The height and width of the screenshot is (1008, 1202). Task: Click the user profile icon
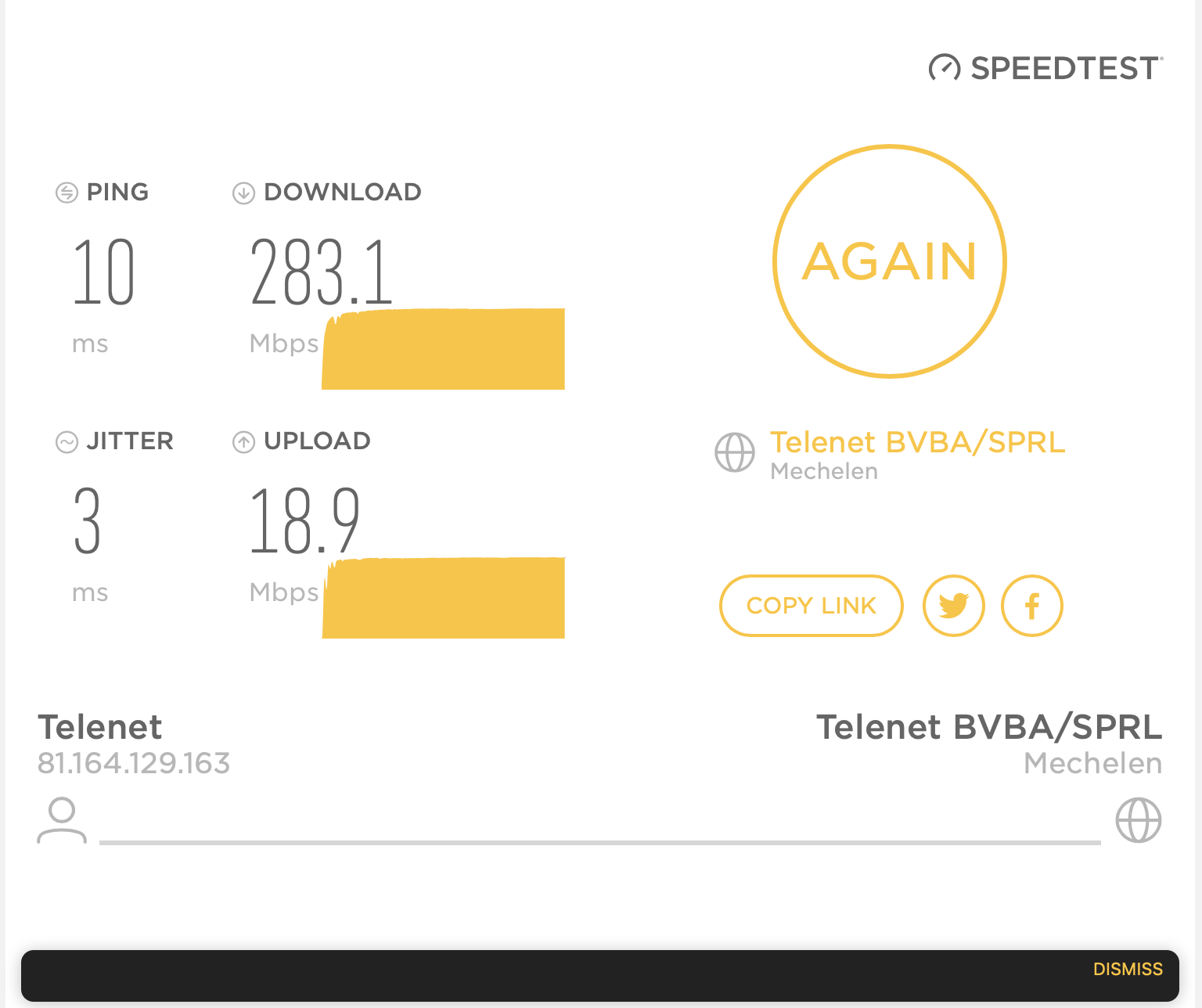(x=62, y=820)
